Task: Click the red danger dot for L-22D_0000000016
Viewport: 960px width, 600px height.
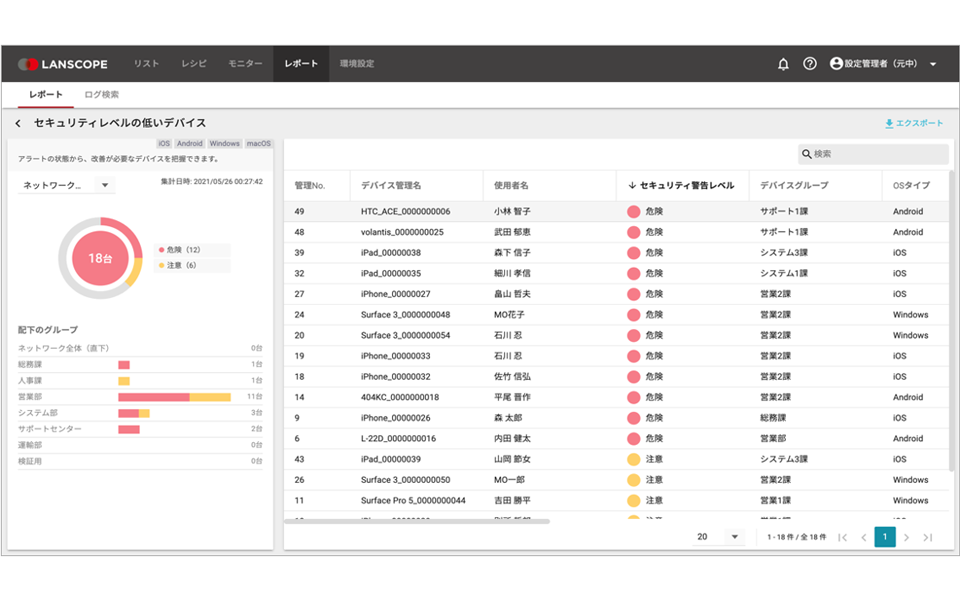Action: click(634, 438)
